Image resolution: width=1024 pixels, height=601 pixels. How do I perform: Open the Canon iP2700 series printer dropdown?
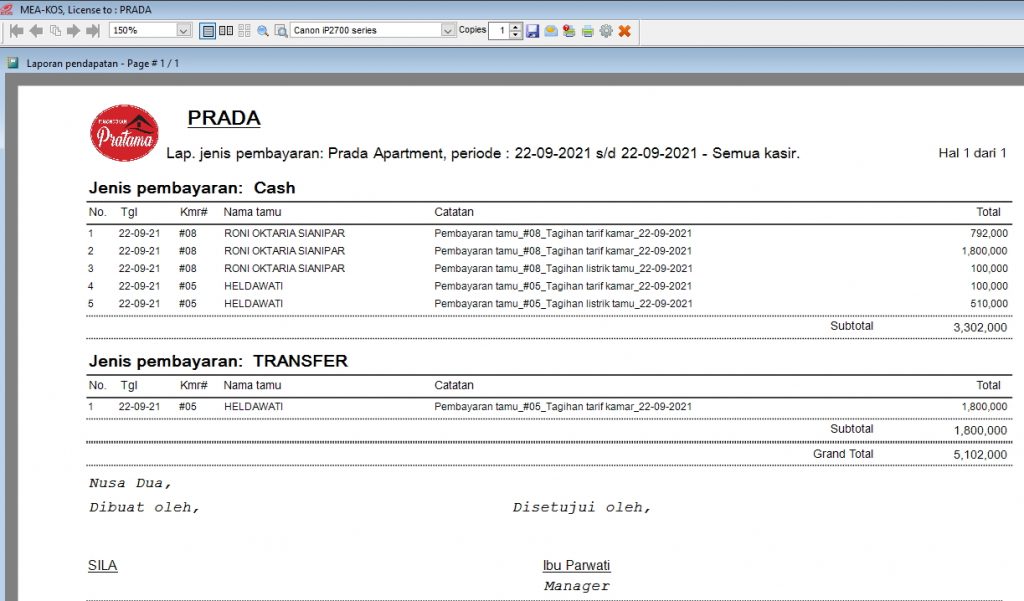447,31
